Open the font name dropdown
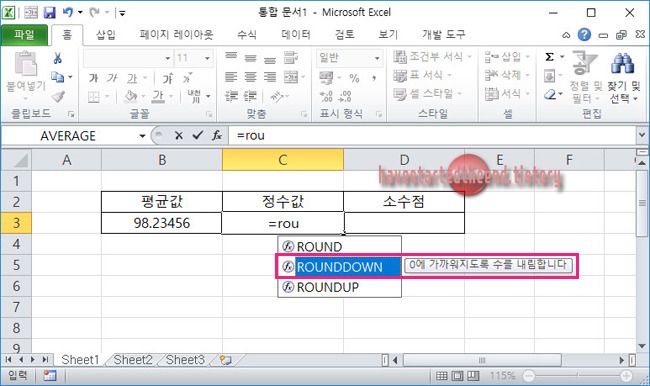 (167, 58)
